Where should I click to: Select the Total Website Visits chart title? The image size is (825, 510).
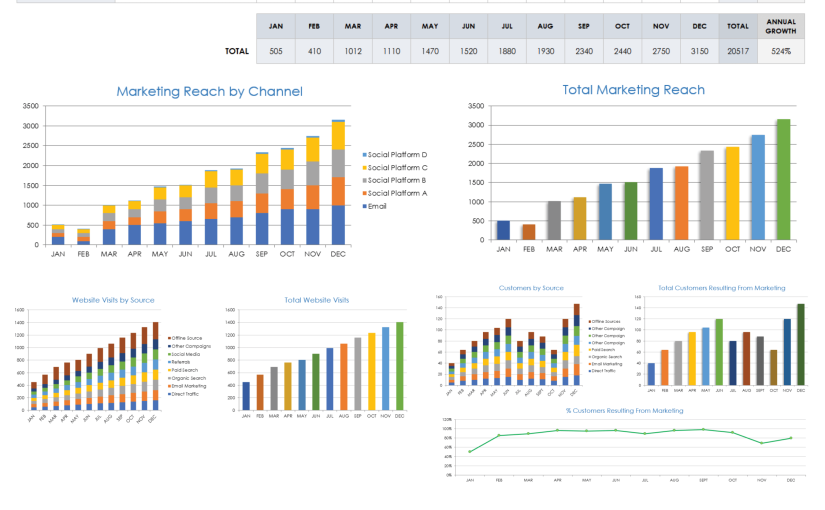[x=317, y=300]
